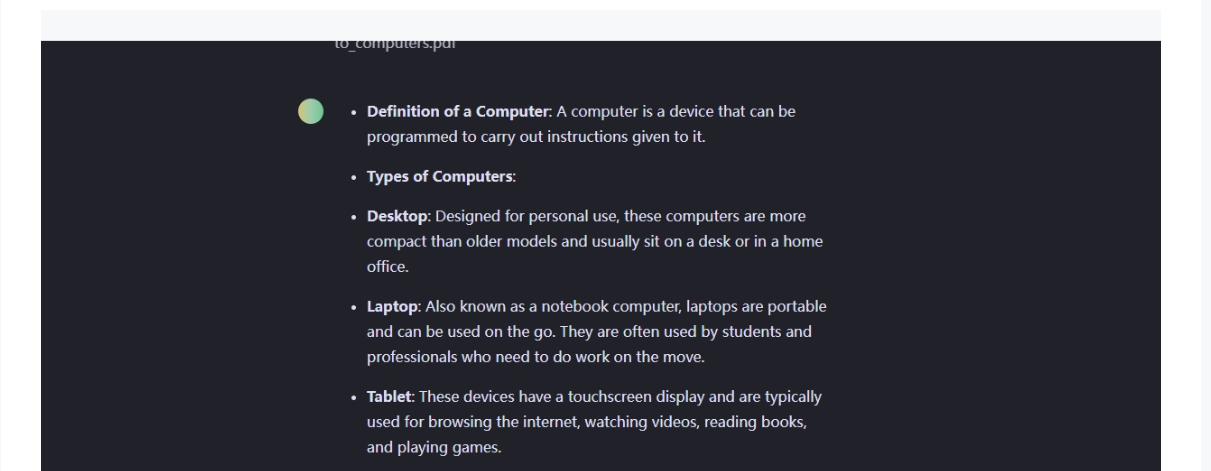Click the light gray bar above the chat
The width and height of the screenshot is (1211, 471).
pyautogui.click(x=600, y=25)
